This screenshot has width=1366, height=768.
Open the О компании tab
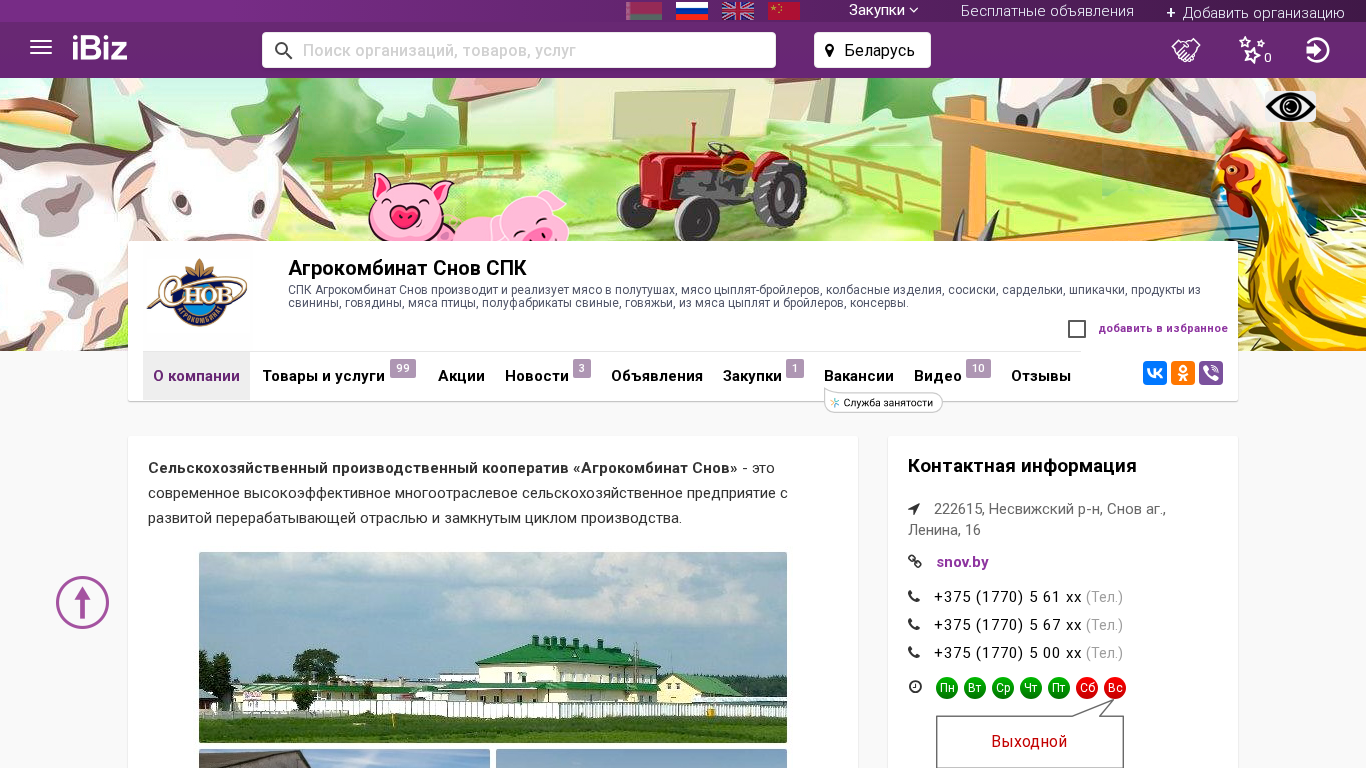pyautogui.click(x=196, y=376)
